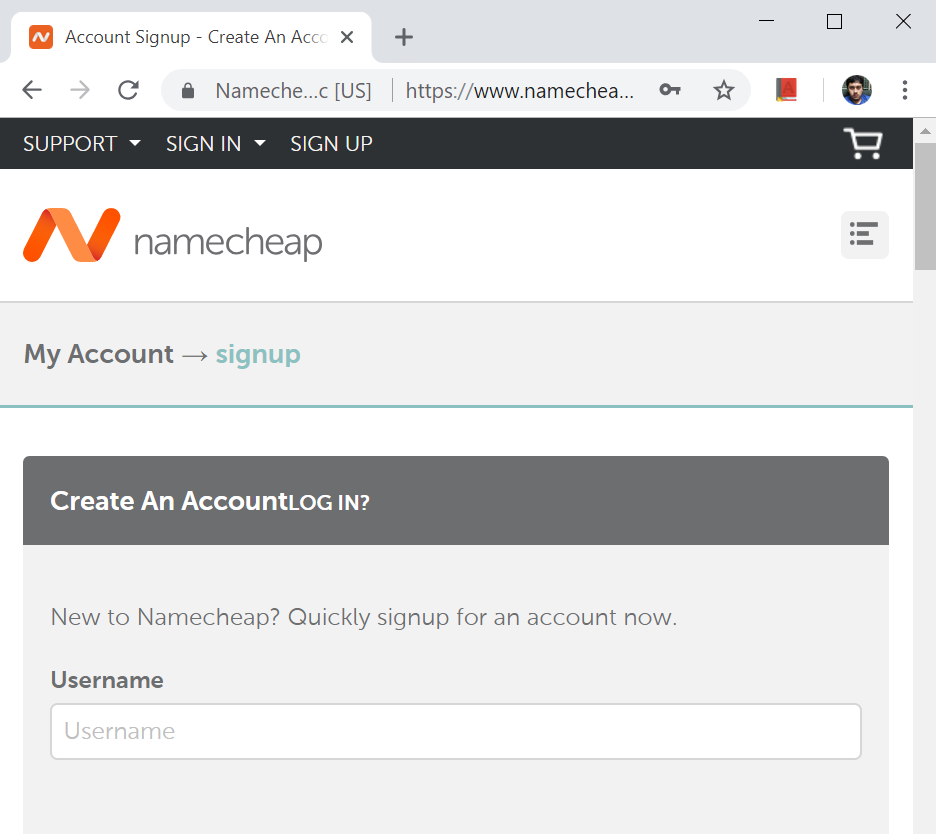Screen dimensions: 936x834
Task: Go back with the back arrow
Action: pyautogui.click(x=31, y=90)
